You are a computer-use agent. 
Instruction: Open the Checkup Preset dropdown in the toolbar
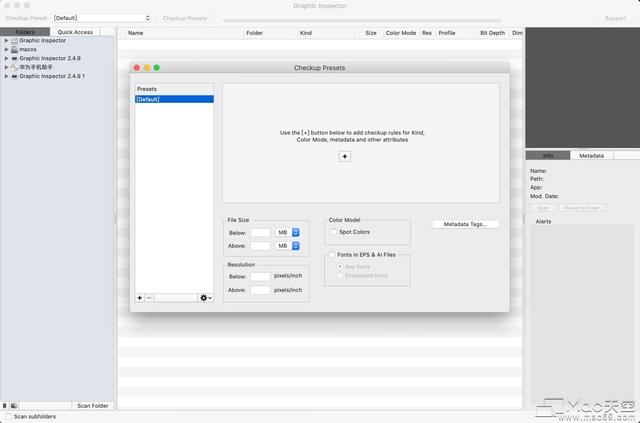coord(101,18)
